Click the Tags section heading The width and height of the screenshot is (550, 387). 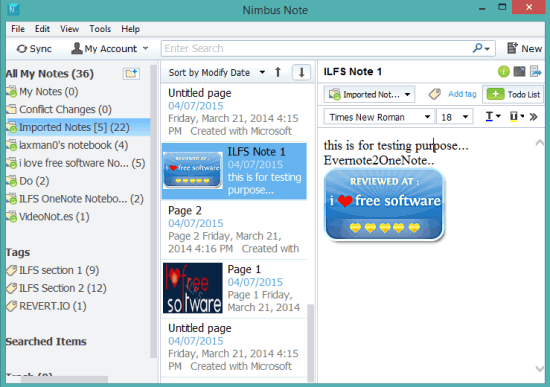(x=18, y=252)
